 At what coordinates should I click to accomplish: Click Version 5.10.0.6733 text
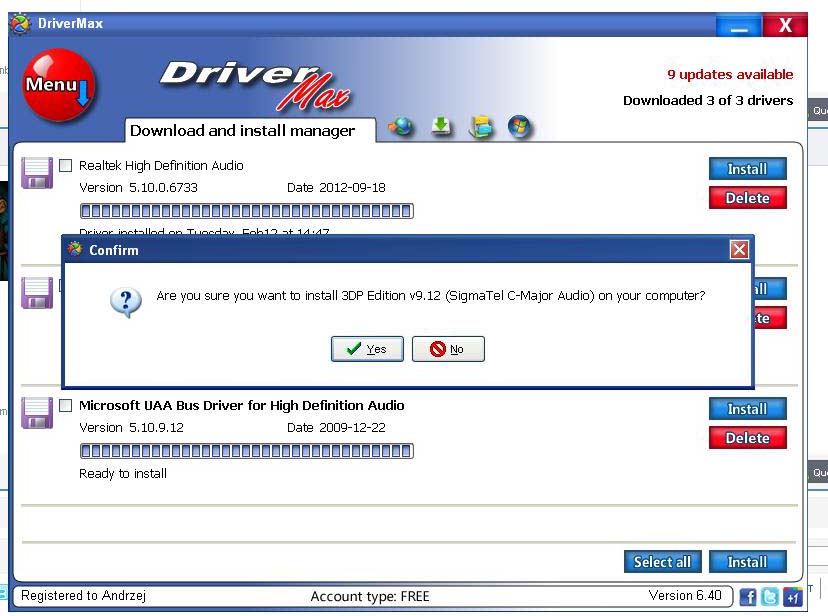coord(138,188)
